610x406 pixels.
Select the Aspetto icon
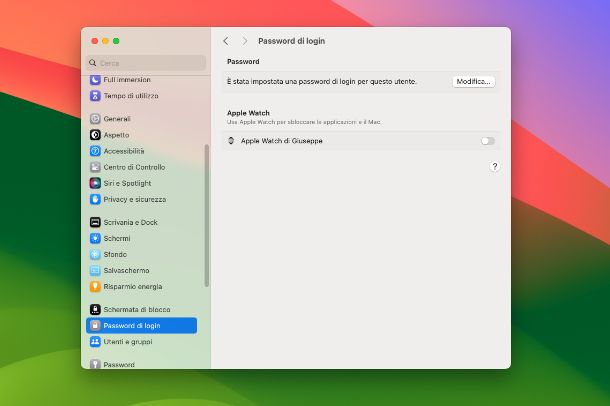[95, 135]
